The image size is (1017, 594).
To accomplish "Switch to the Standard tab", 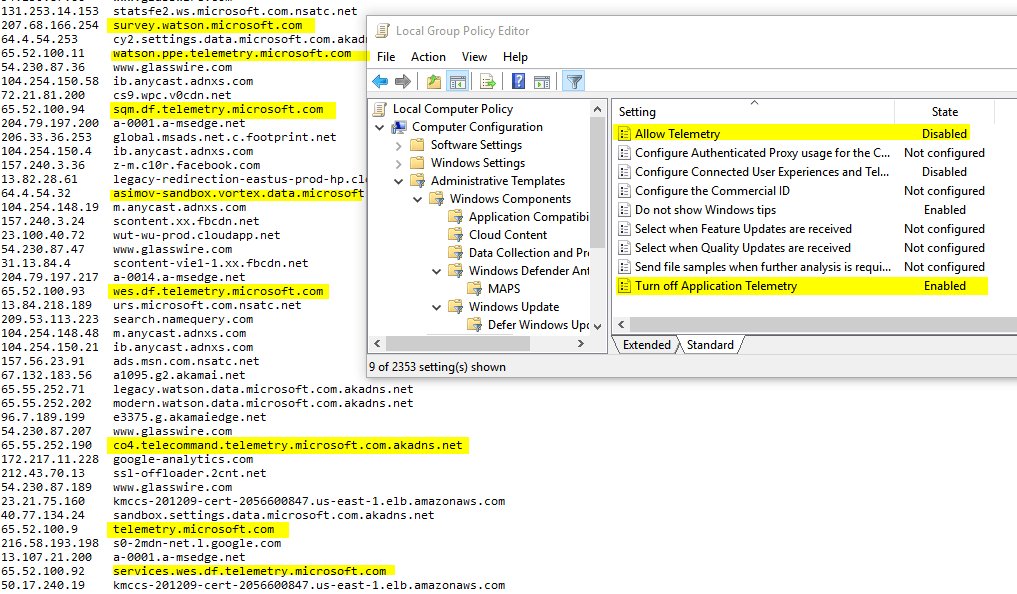I will 710,345.
